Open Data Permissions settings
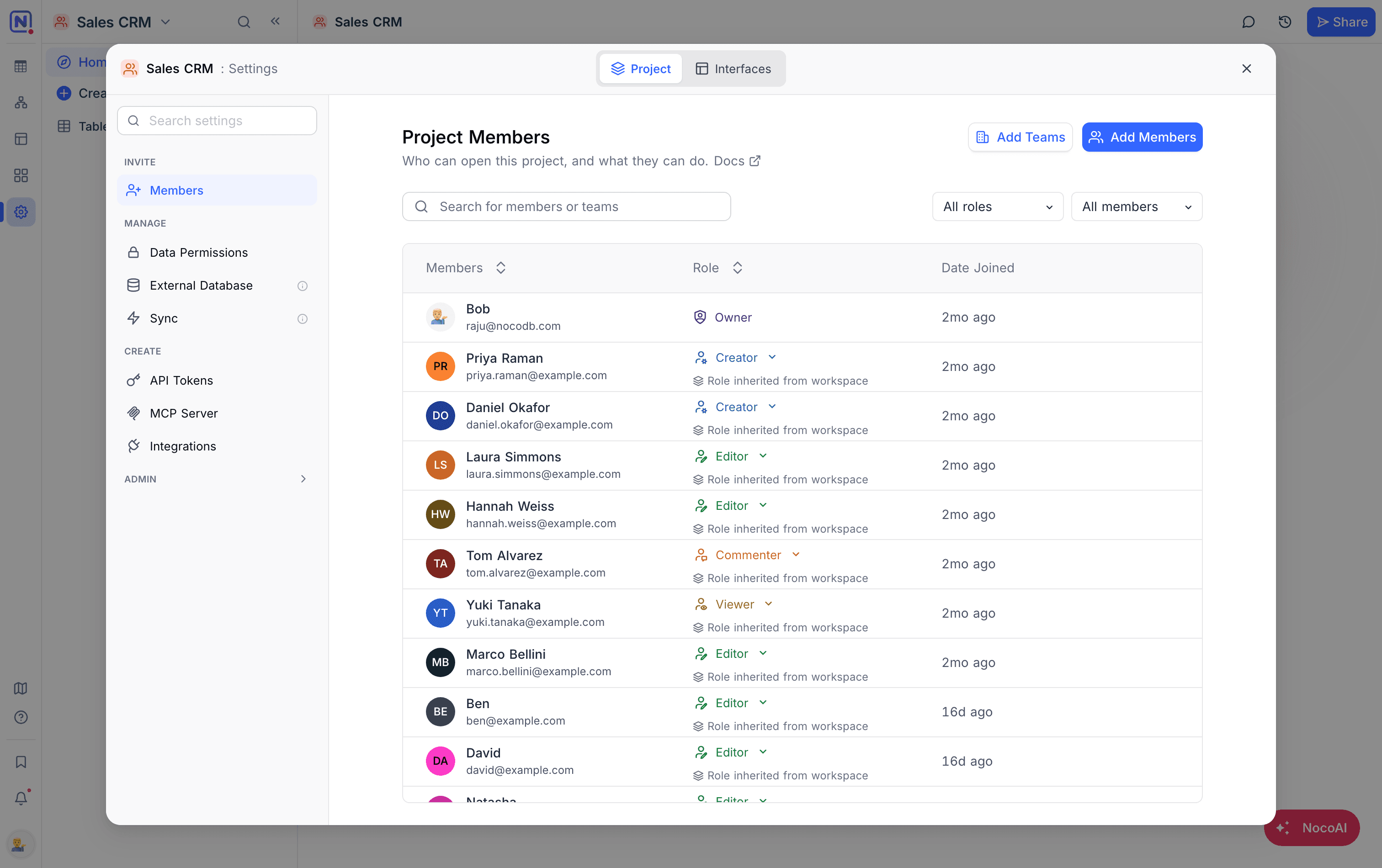This screenshot has width=1382, height=868. tap(217, 253)
